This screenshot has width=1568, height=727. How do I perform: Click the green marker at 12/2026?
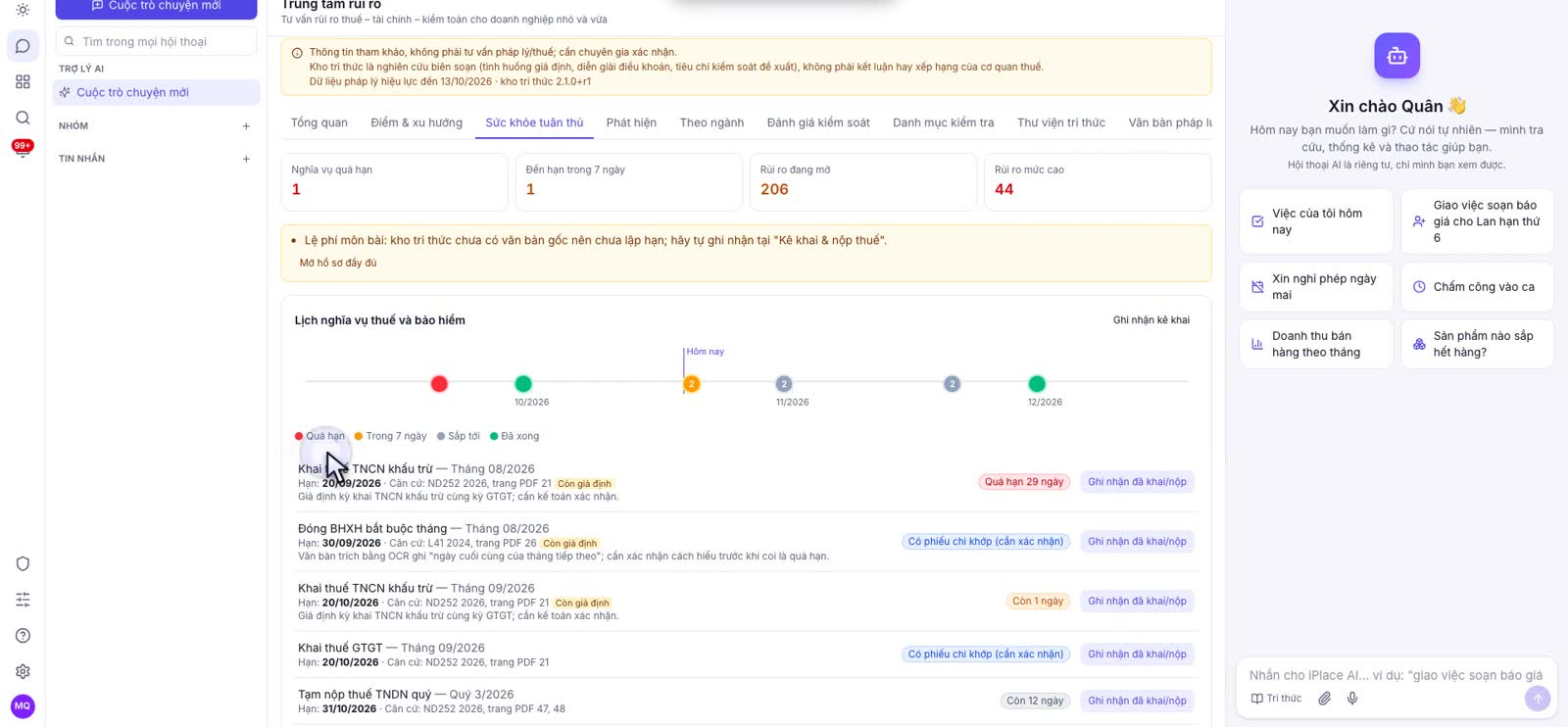pos(1037,383)
